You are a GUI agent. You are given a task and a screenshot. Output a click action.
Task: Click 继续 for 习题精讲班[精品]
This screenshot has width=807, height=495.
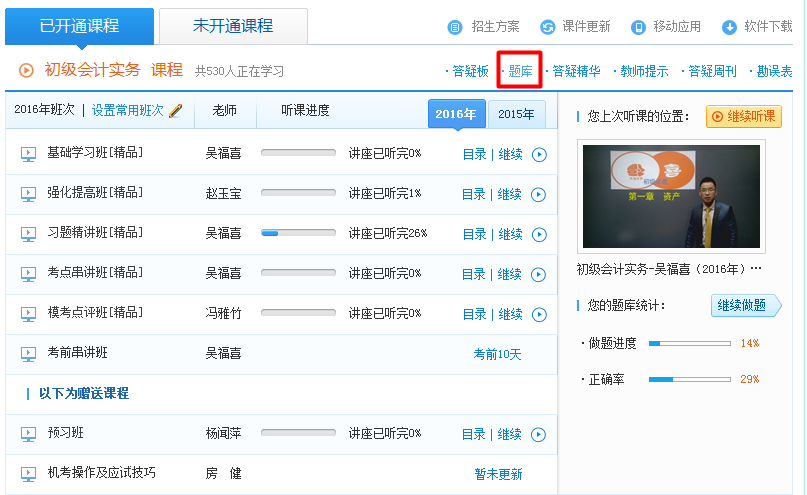point(511,235)
